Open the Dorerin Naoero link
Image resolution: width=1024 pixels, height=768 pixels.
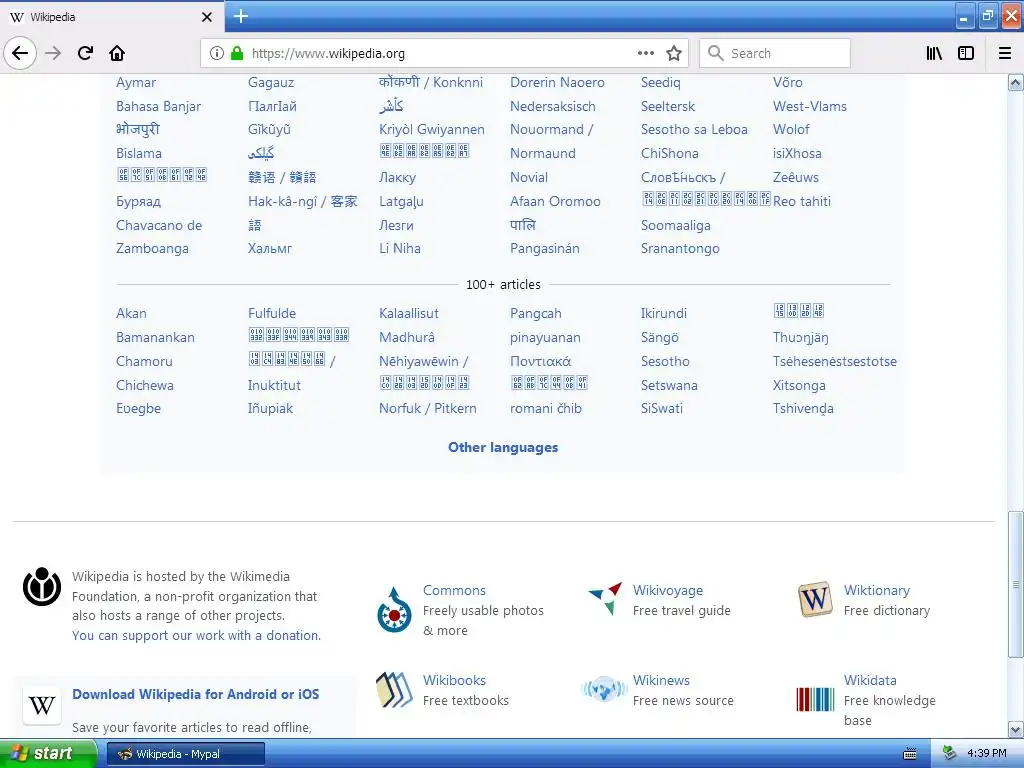point(557,82)
